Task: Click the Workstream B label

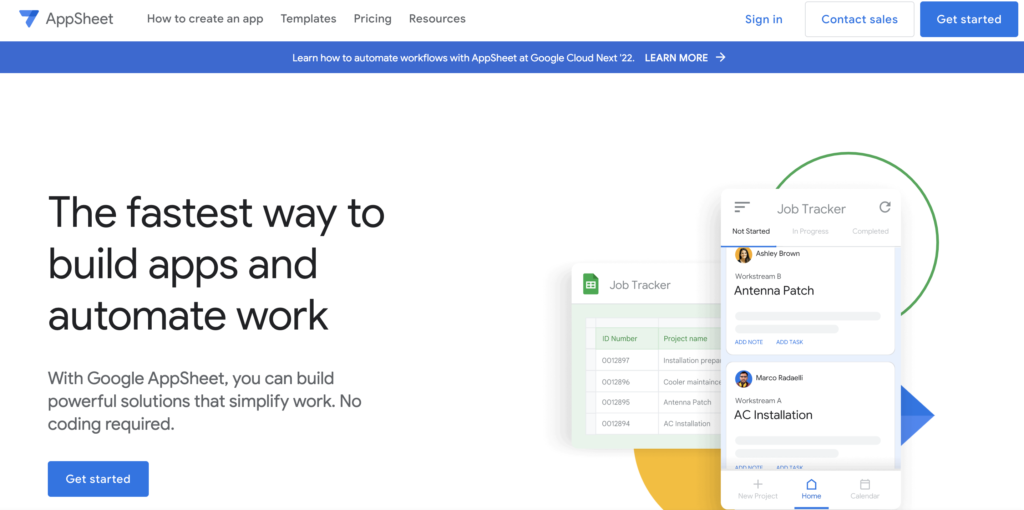Action: [x=758, y=276]
